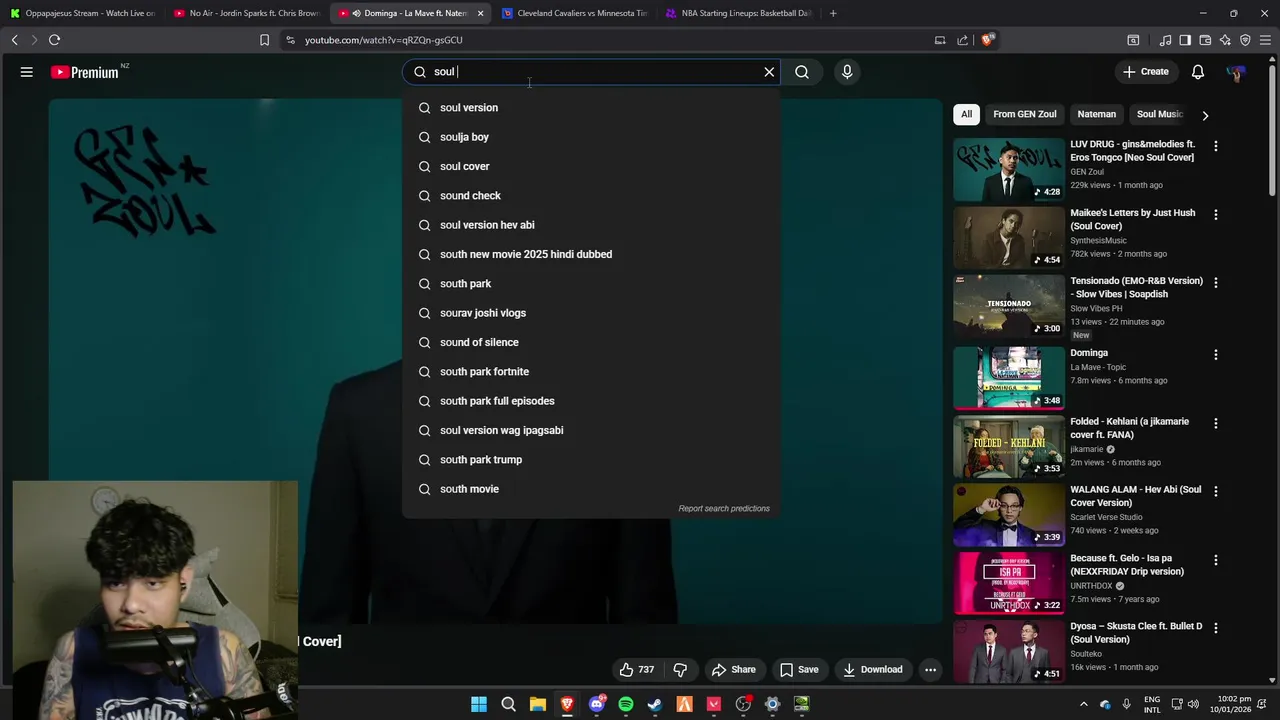Go to YouTube Premium home logo
Image resolution: width=1280 pixels, height=720 pixels.
pyautogui.click(x=85, y=72)
